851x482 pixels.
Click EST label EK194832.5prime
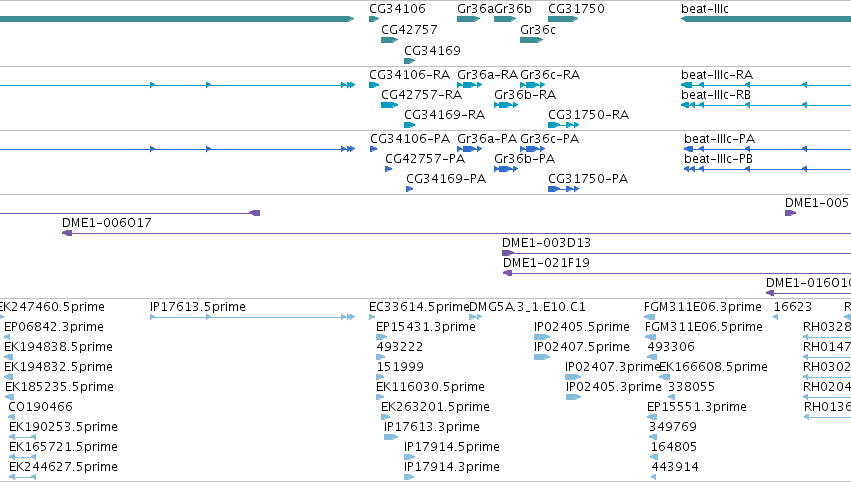pos(59,366)
